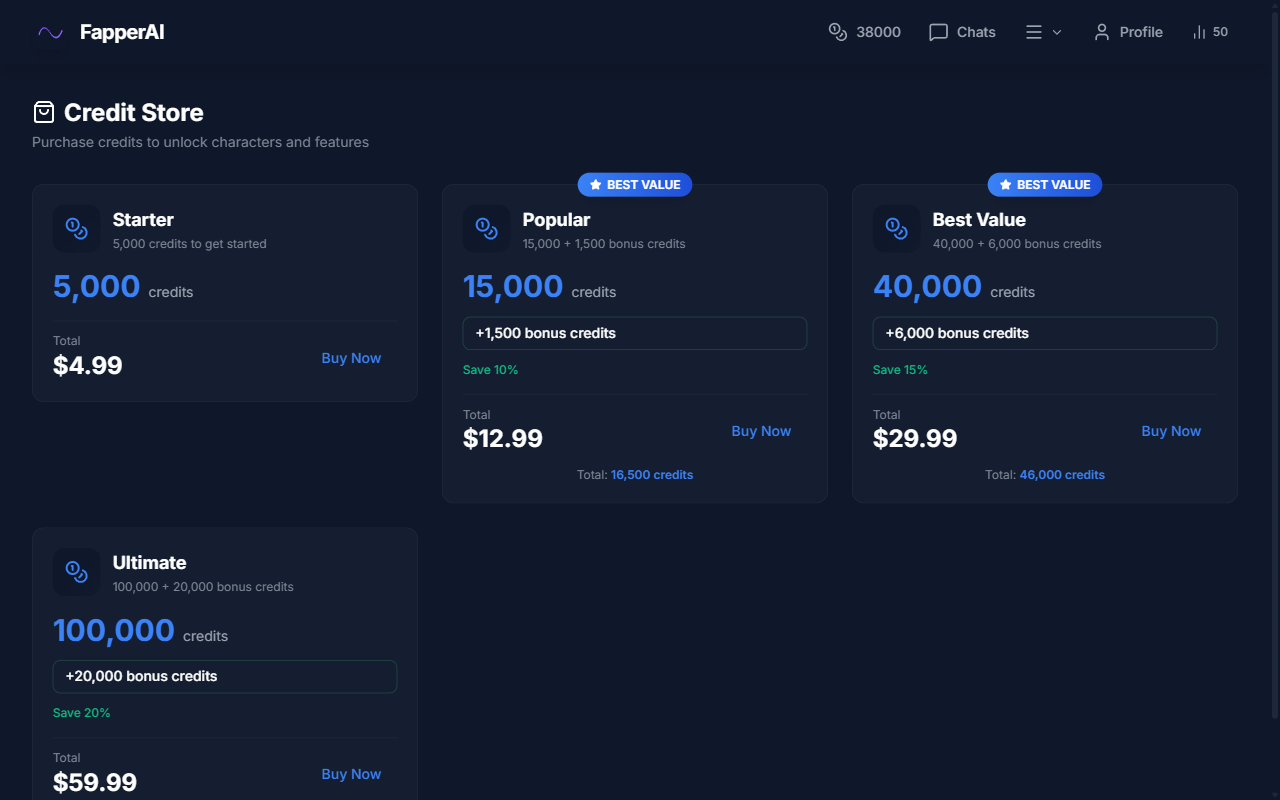1280x800 pixels.
Task: Click the Profile person icon
Action: coord(1101,32)
